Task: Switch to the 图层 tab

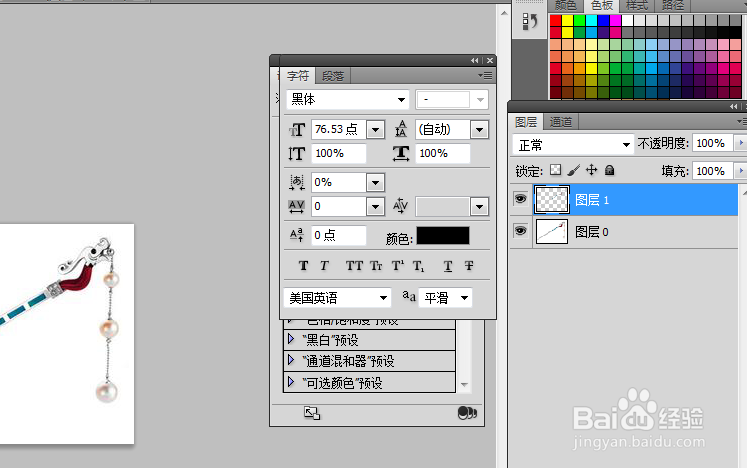Action: (x=526, y=122)
